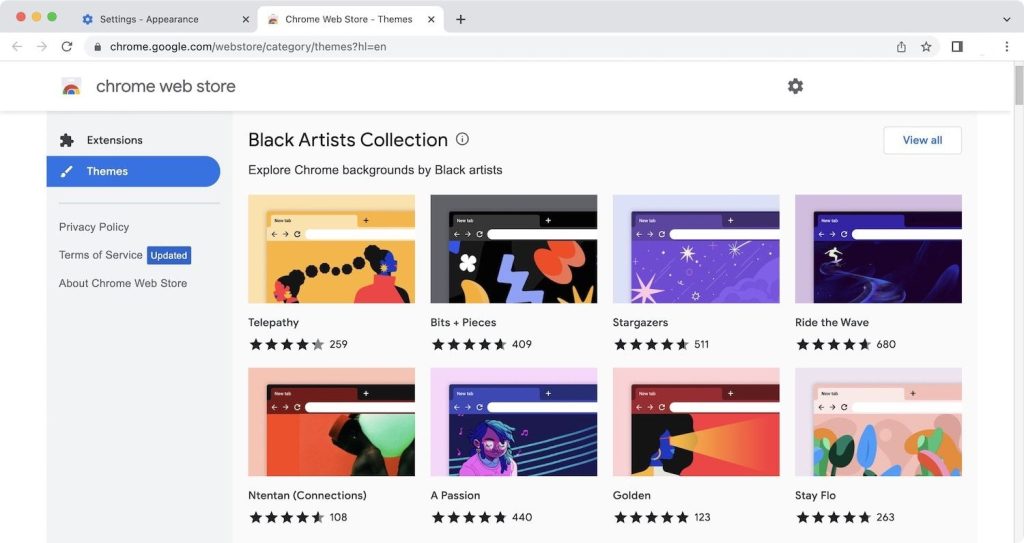Open the Stargazers theme thumbnail
This screenshot has width=1024, height=543.
[696, 249]
